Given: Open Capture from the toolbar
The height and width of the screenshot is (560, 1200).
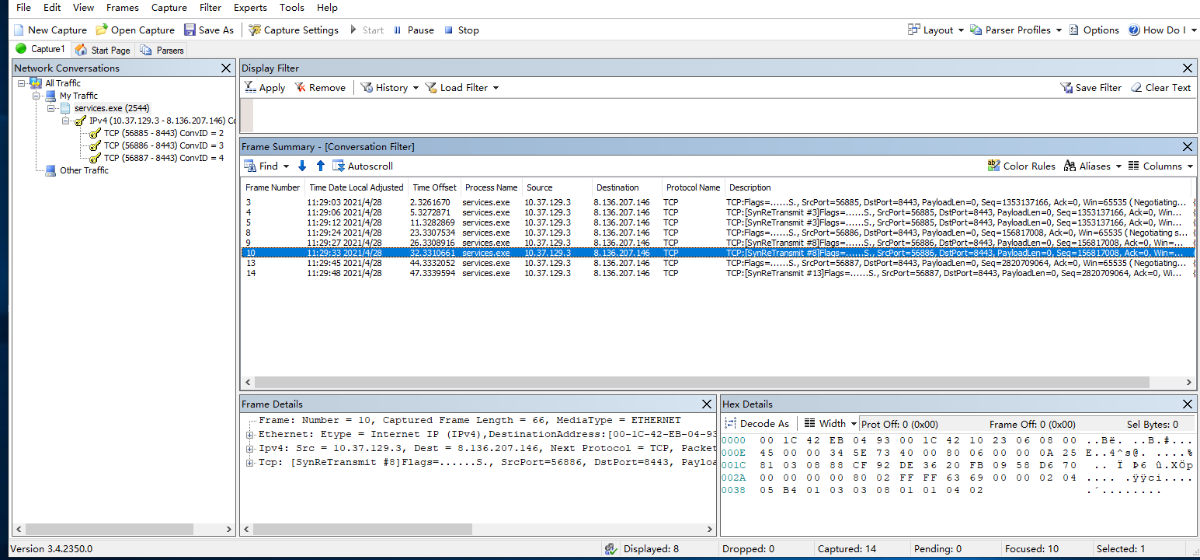Looking at the screenshot, I should point(135,30).
